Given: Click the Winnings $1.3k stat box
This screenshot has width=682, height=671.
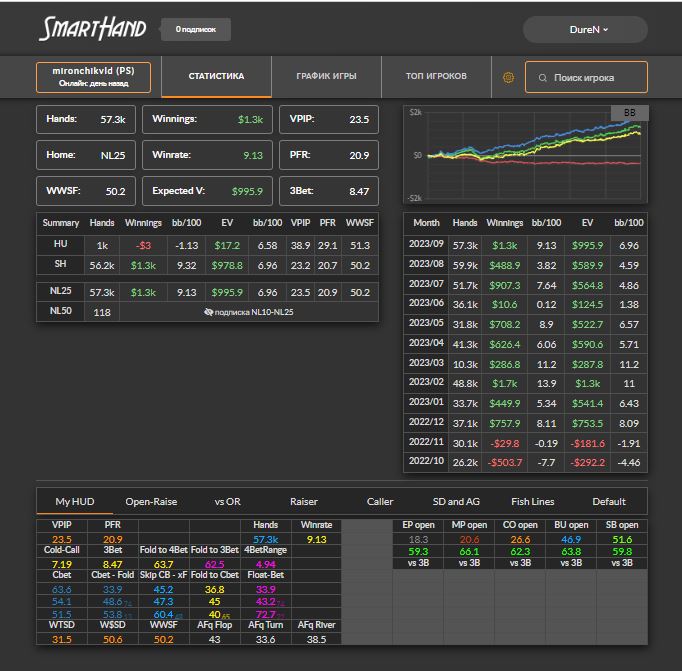Looking at the screenshot, I should tap(207, 119).
